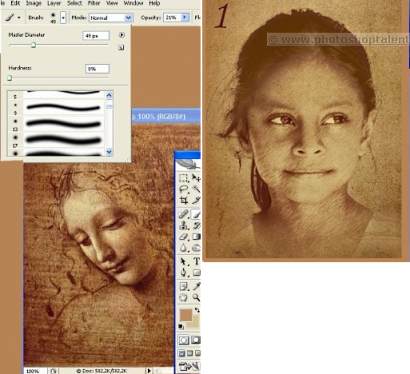Click the Master Diameter slider handle
The height and width of the screenshot is (374, 410).
[x=33, y=45]
